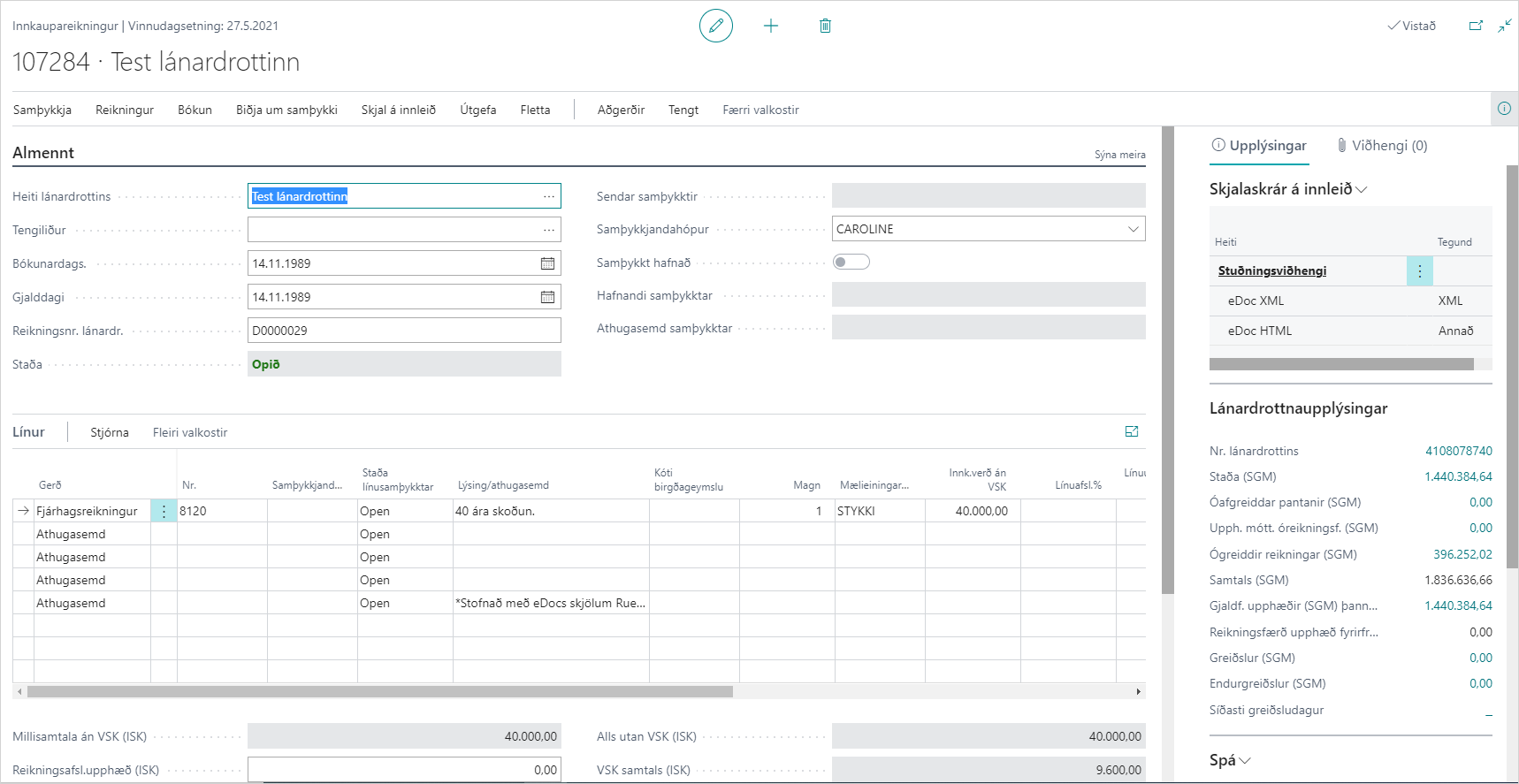Viewport: 1519px width, 784px height.
Task: Open the Bókun menu
Action: click(x=195, y=110)
